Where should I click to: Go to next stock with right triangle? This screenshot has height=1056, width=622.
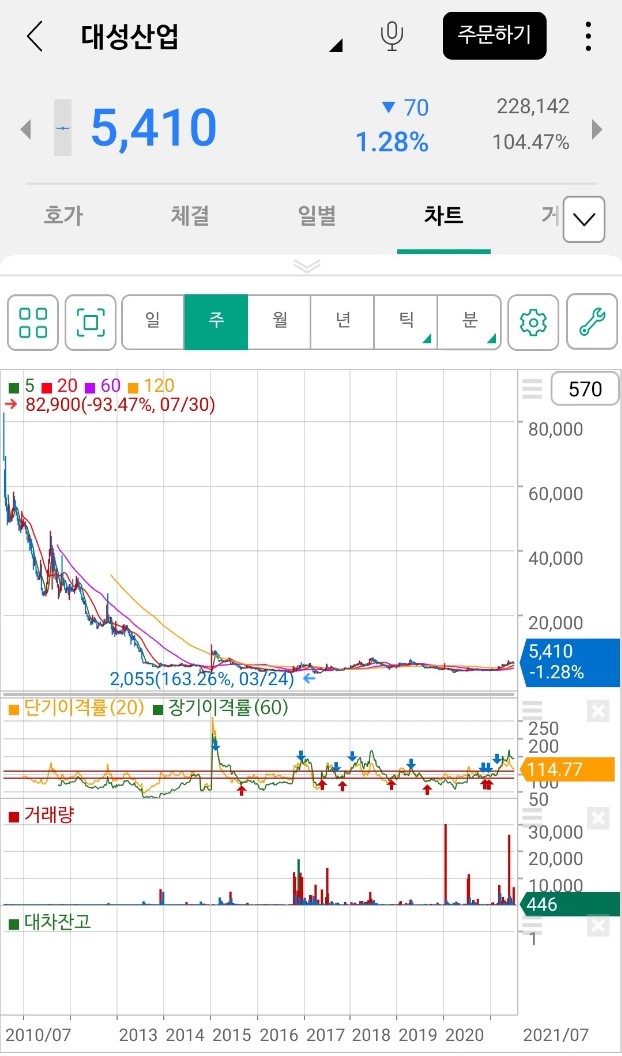pyautogui.click(x=596, y=129)
